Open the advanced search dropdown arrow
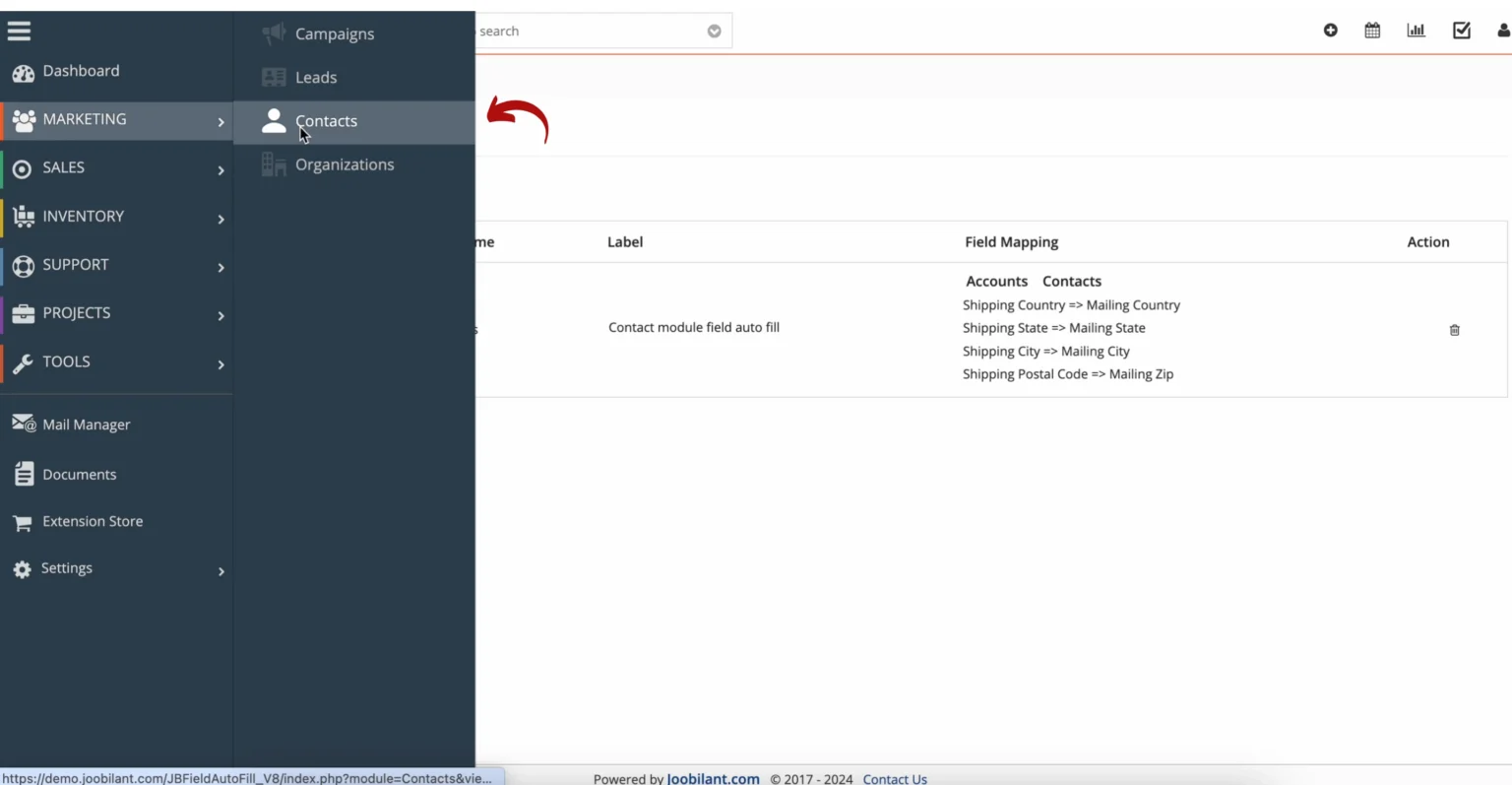1512x785 pixels. (x=714, y=31)
